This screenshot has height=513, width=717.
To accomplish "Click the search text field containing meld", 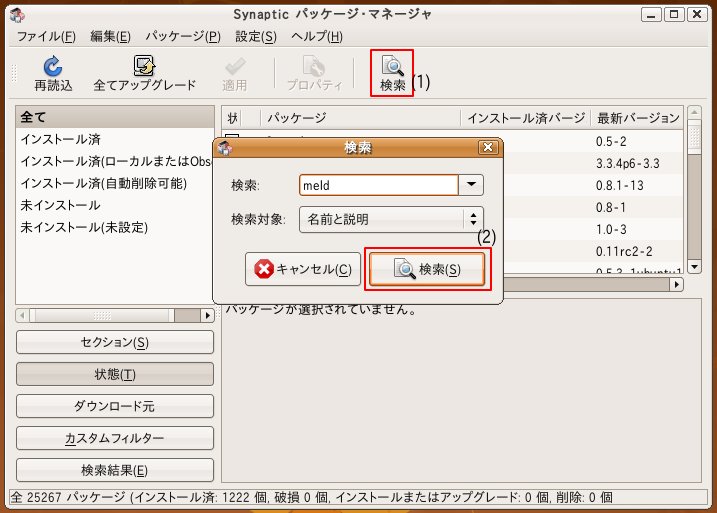I will (376, 185).
